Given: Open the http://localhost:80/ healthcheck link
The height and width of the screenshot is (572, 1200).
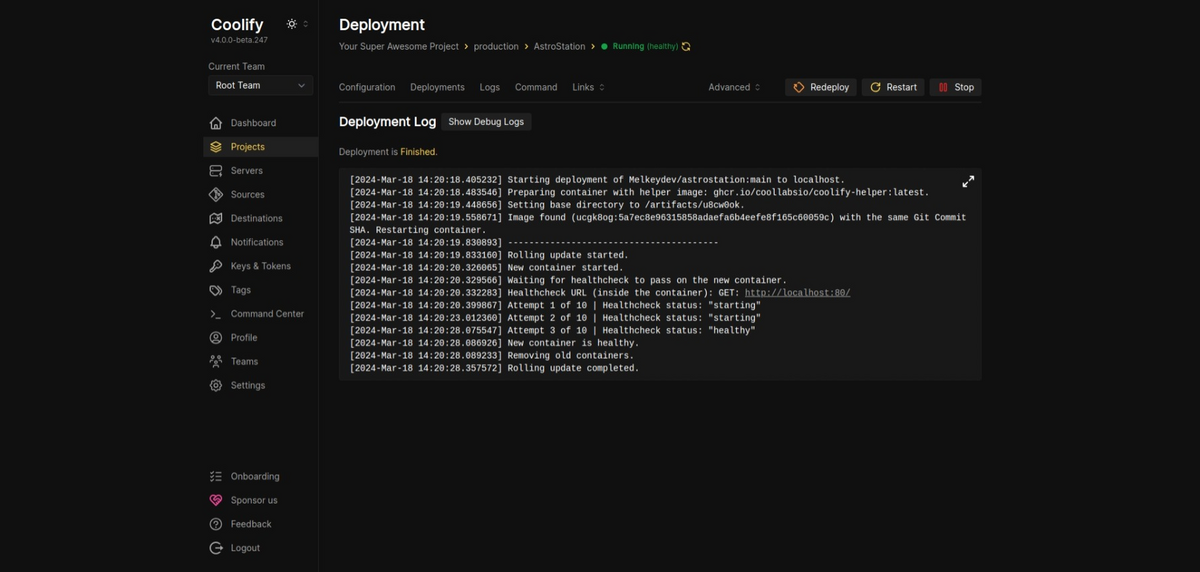Looking at the screenshot, I should point(797,293).
